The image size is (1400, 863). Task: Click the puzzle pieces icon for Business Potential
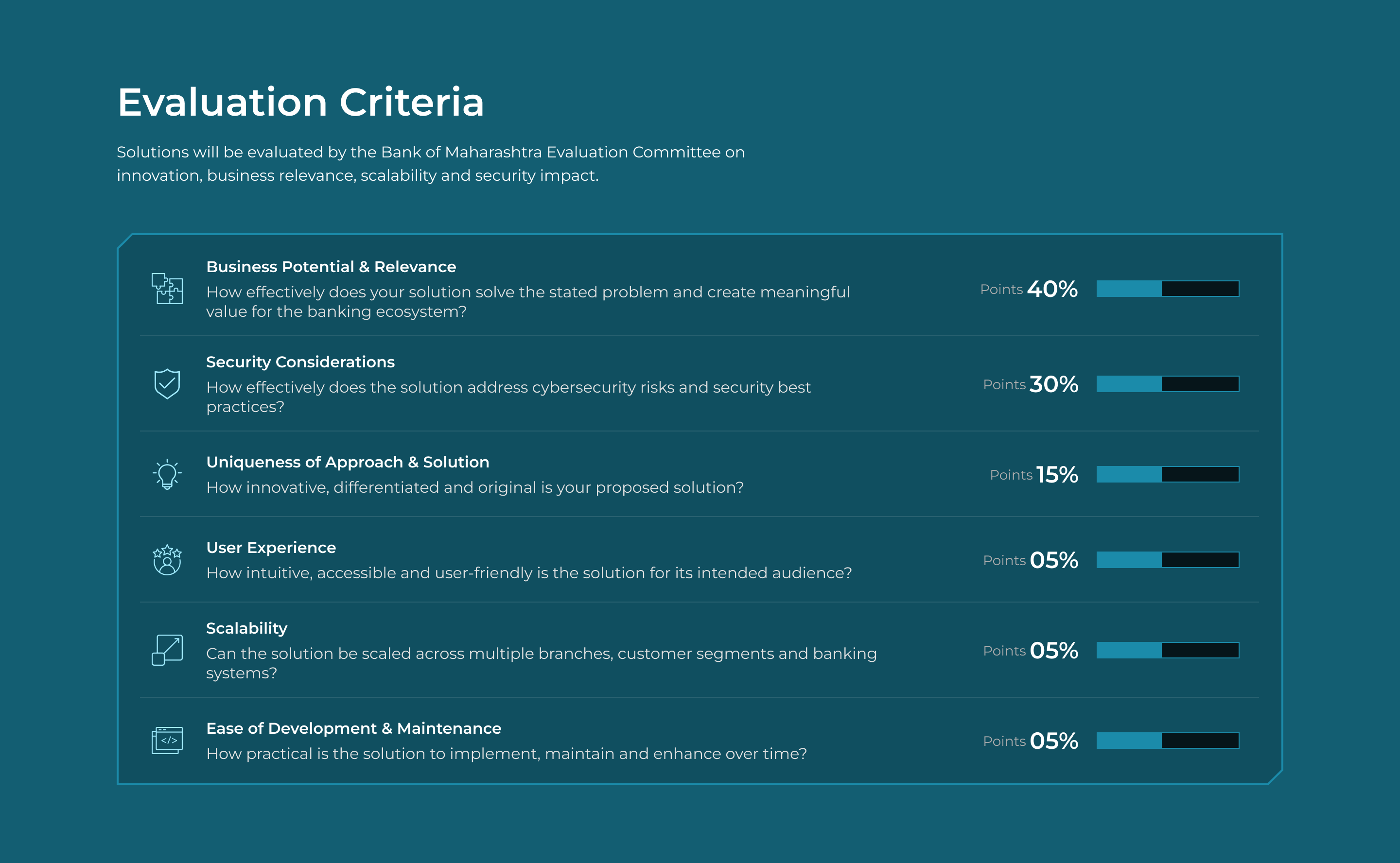[167, 289]
